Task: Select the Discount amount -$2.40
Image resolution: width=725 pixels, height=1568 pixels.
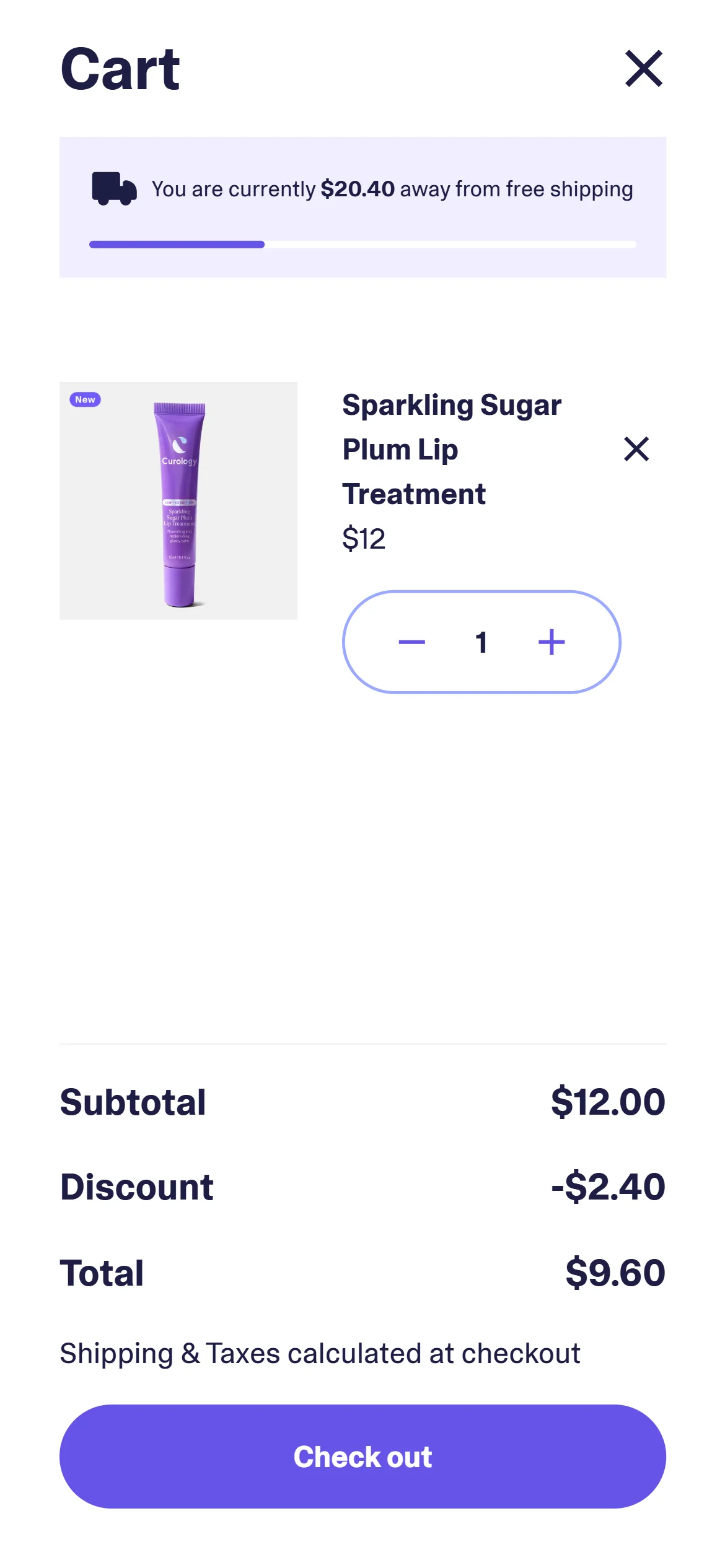Action: [607, 1187]
